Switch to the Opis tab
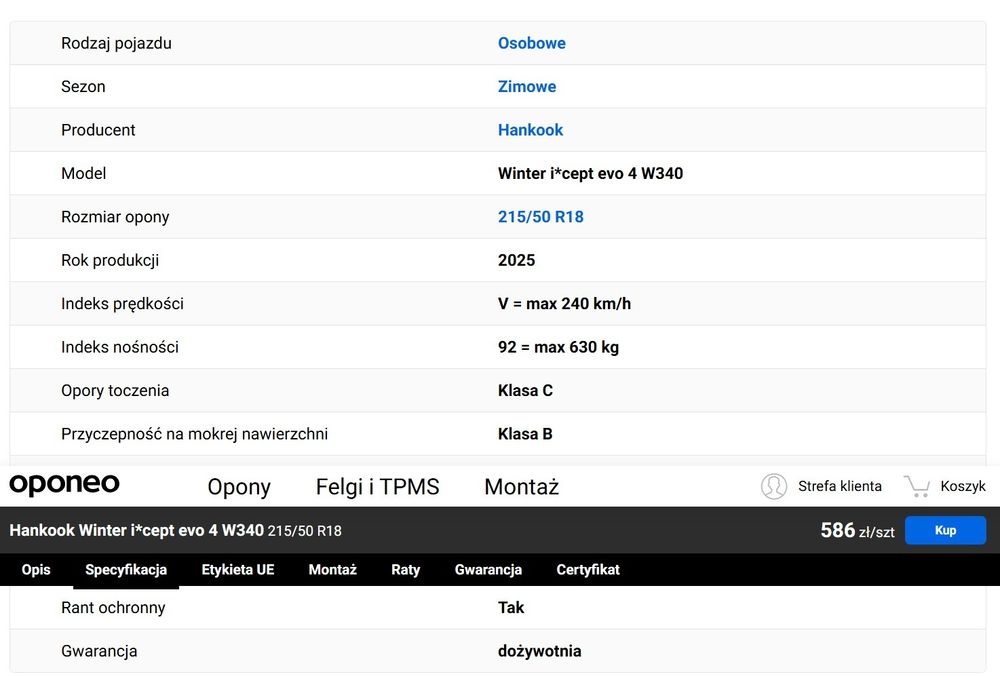Viewport: 1000px width, 676px height. click(36, 569)
